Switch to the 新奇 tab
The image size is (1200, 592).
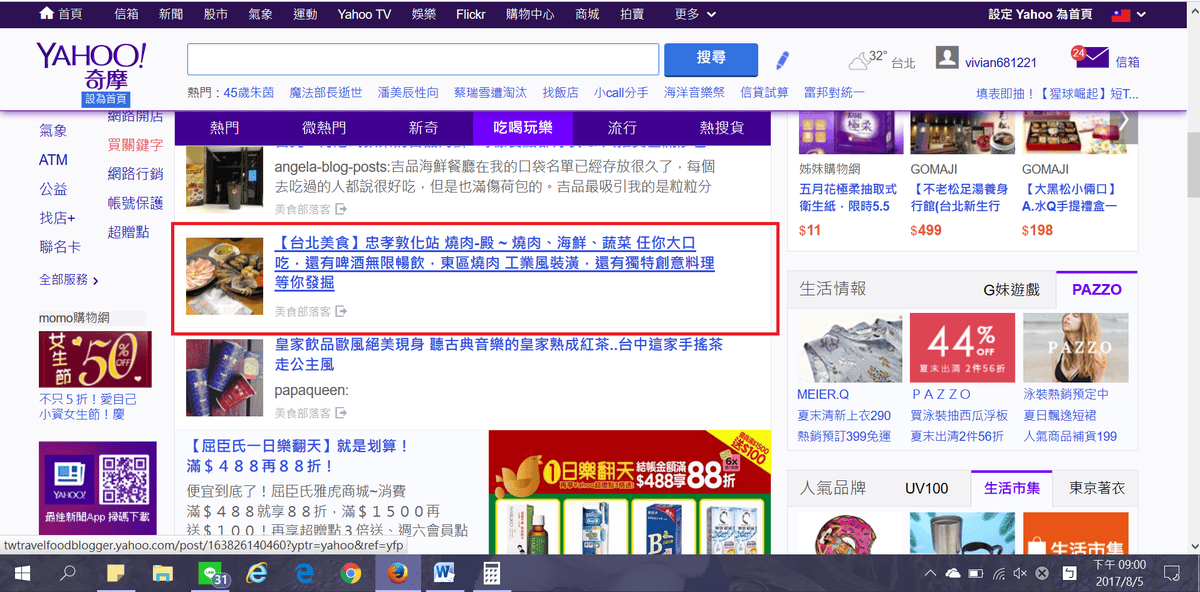[x=423, y=128]
